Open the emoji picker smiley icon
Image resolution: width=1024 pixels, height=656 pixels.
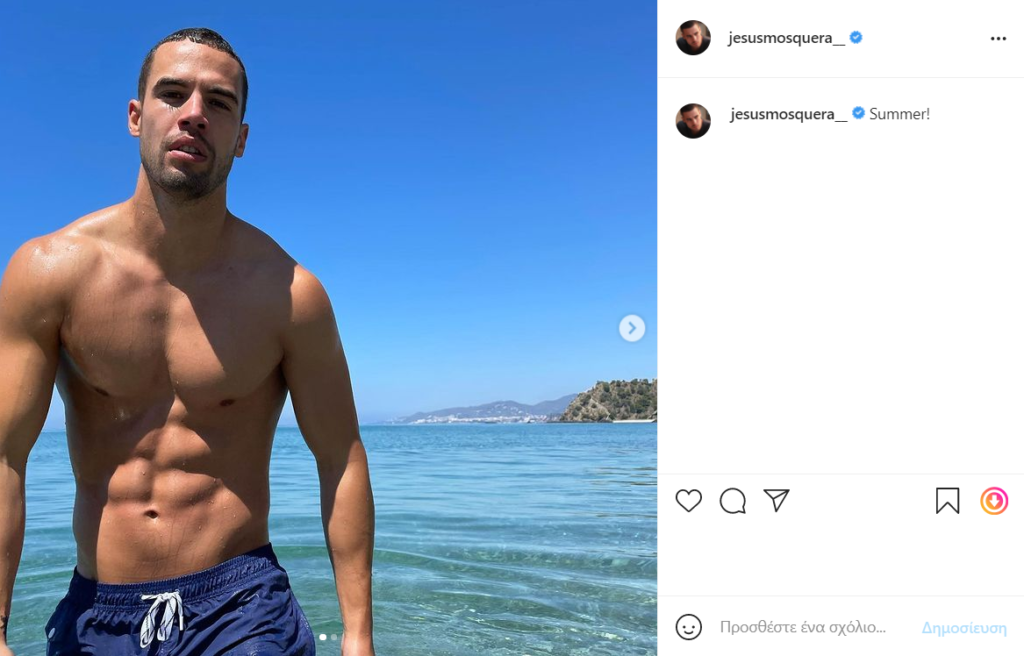[x=688, y=627]
